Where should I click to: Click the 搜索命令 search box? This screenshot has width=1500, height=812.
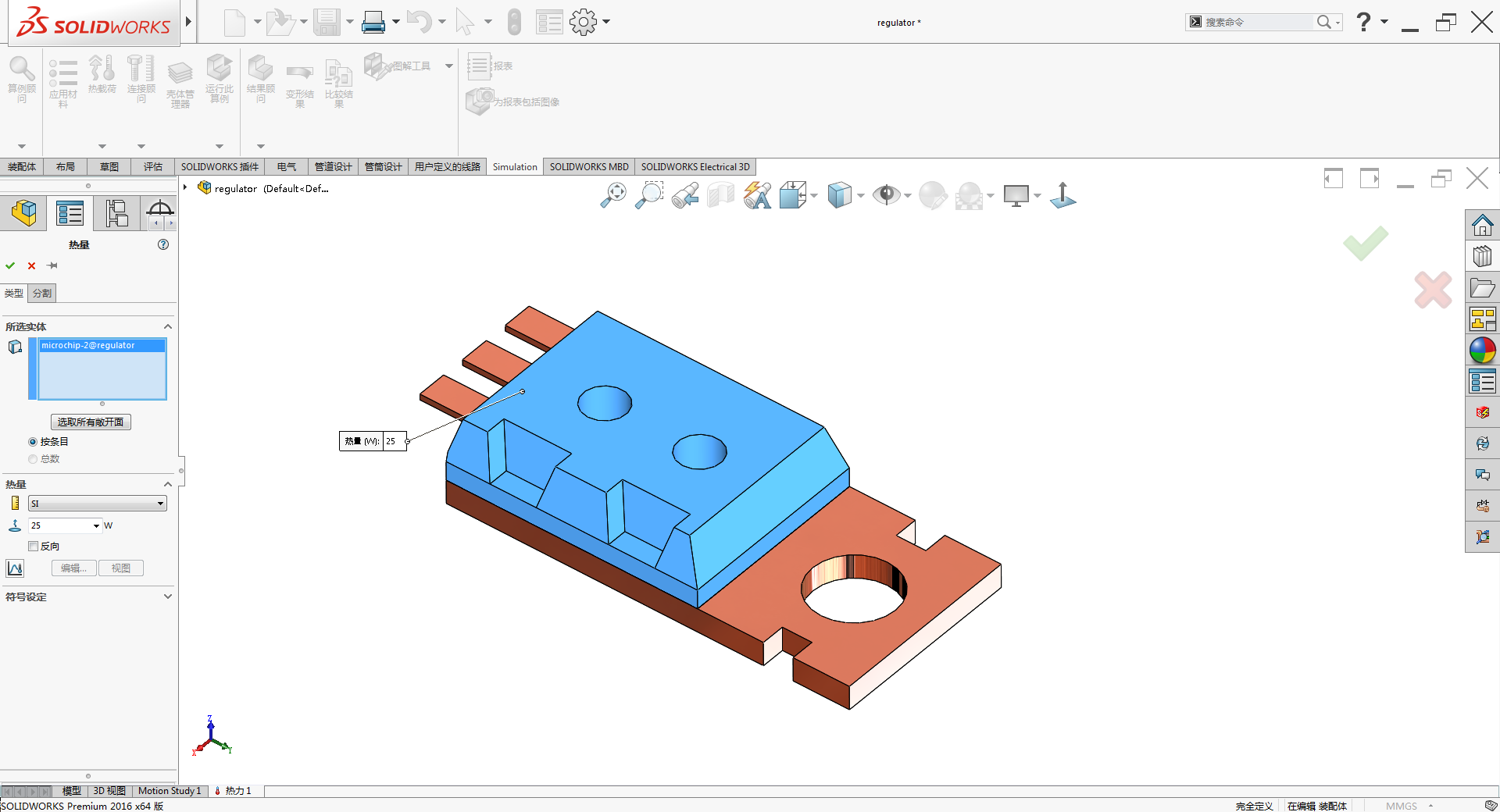[x=1258, y=22]
